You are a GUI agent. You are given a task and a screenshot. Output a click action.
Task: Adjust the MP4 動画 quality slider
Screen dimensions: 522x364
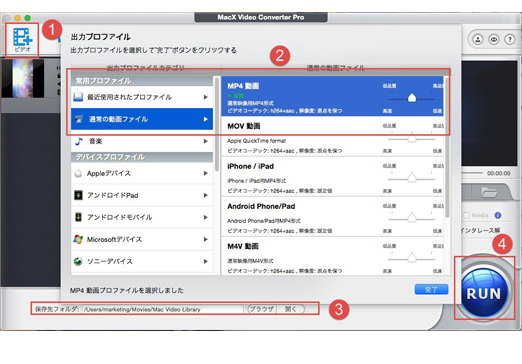pos(412,98)
